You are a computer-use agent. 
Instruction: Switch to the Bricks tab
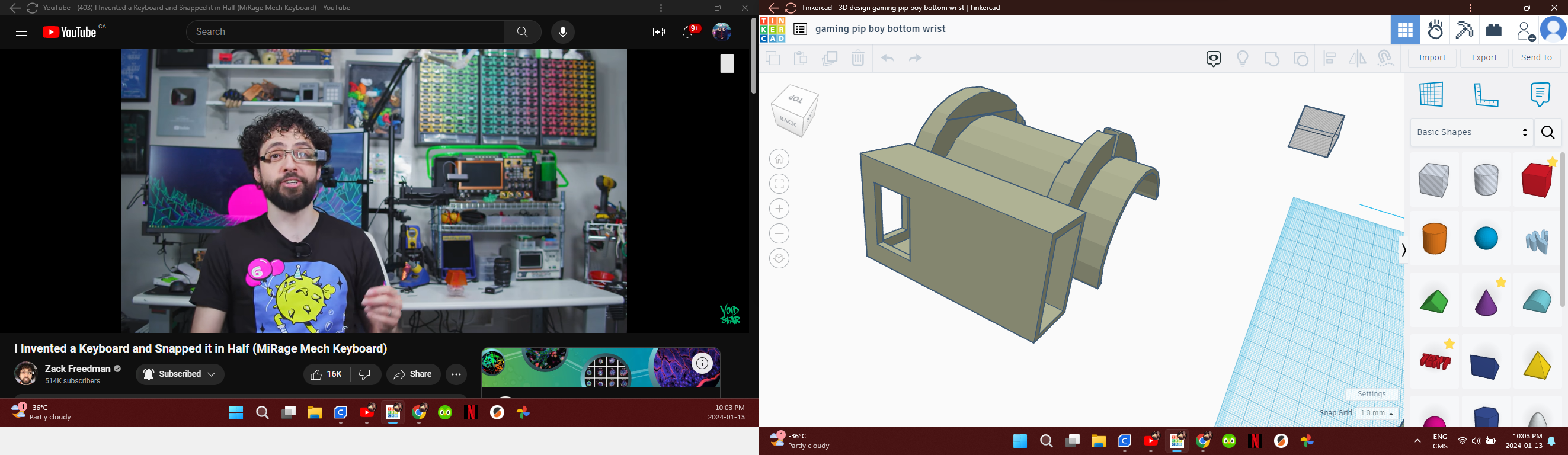point(1495,30)
